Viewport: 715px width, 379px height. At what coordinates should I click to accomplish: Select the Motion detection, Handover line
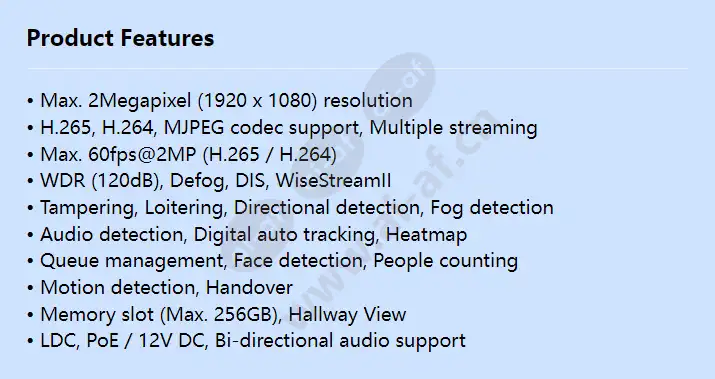(160, 288)
